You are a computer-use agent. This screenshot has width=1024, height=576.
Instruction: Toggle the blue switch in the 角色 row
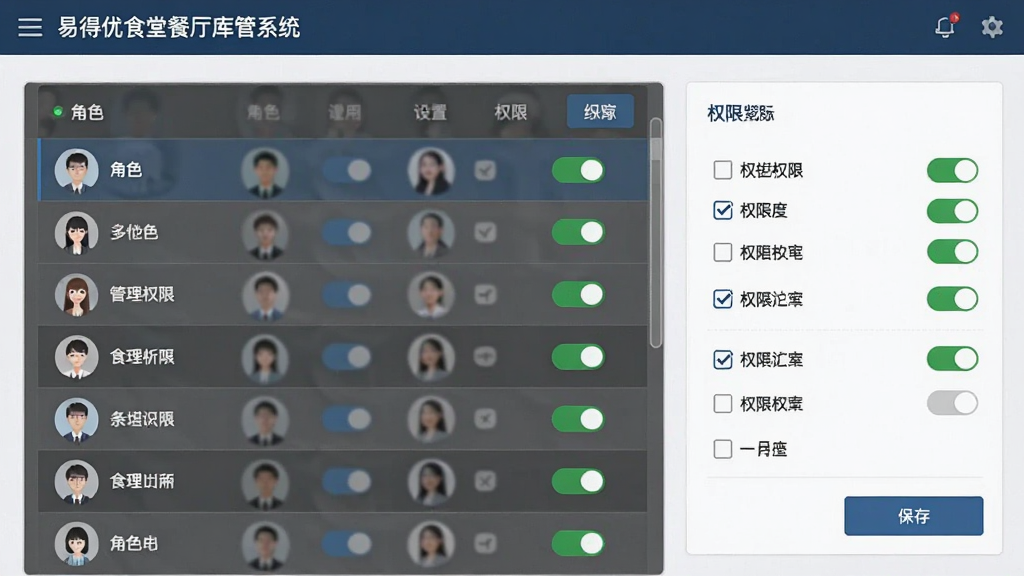pyautogui.click(x=347, y=170)
